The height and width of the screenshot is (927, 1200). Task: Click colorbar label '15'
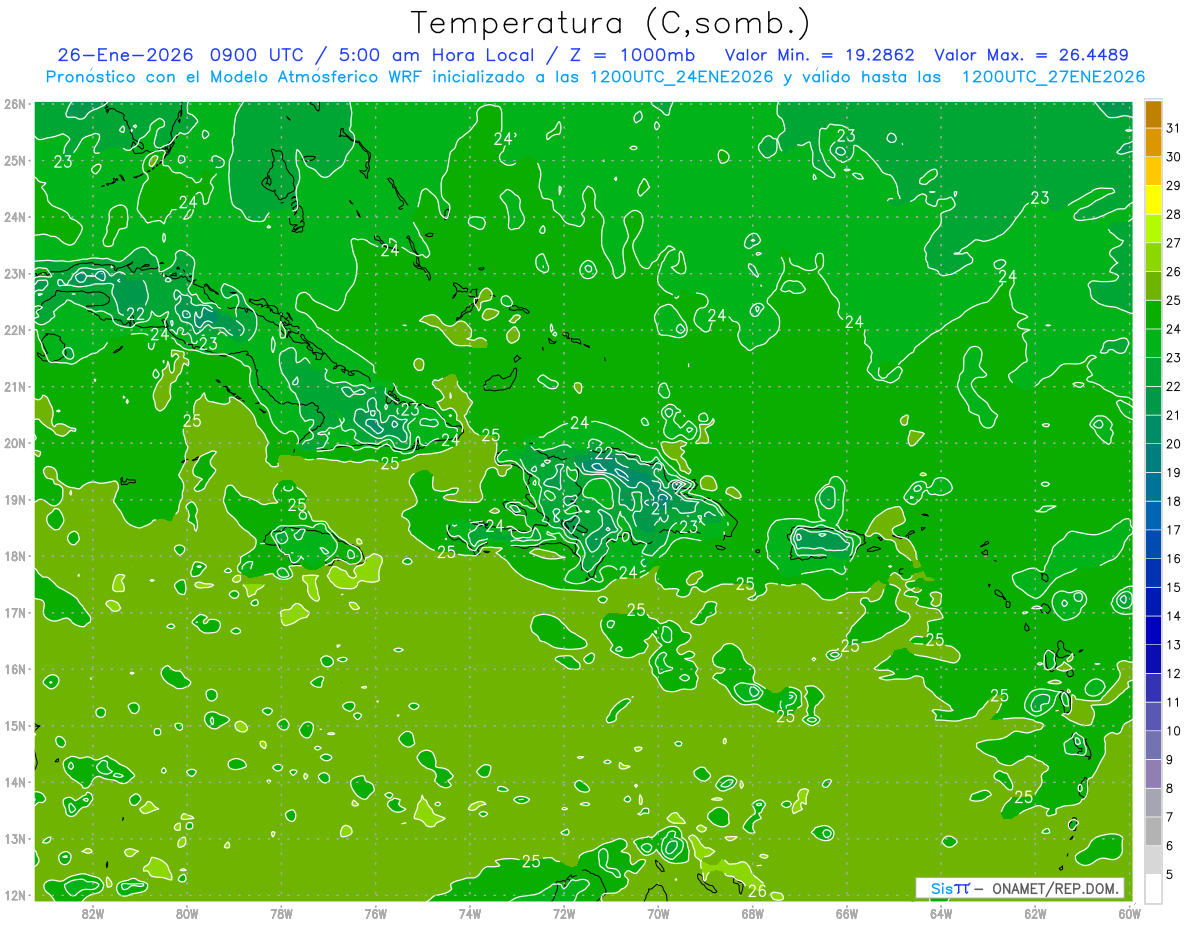pyautogui.click(x=1174, y=587)
